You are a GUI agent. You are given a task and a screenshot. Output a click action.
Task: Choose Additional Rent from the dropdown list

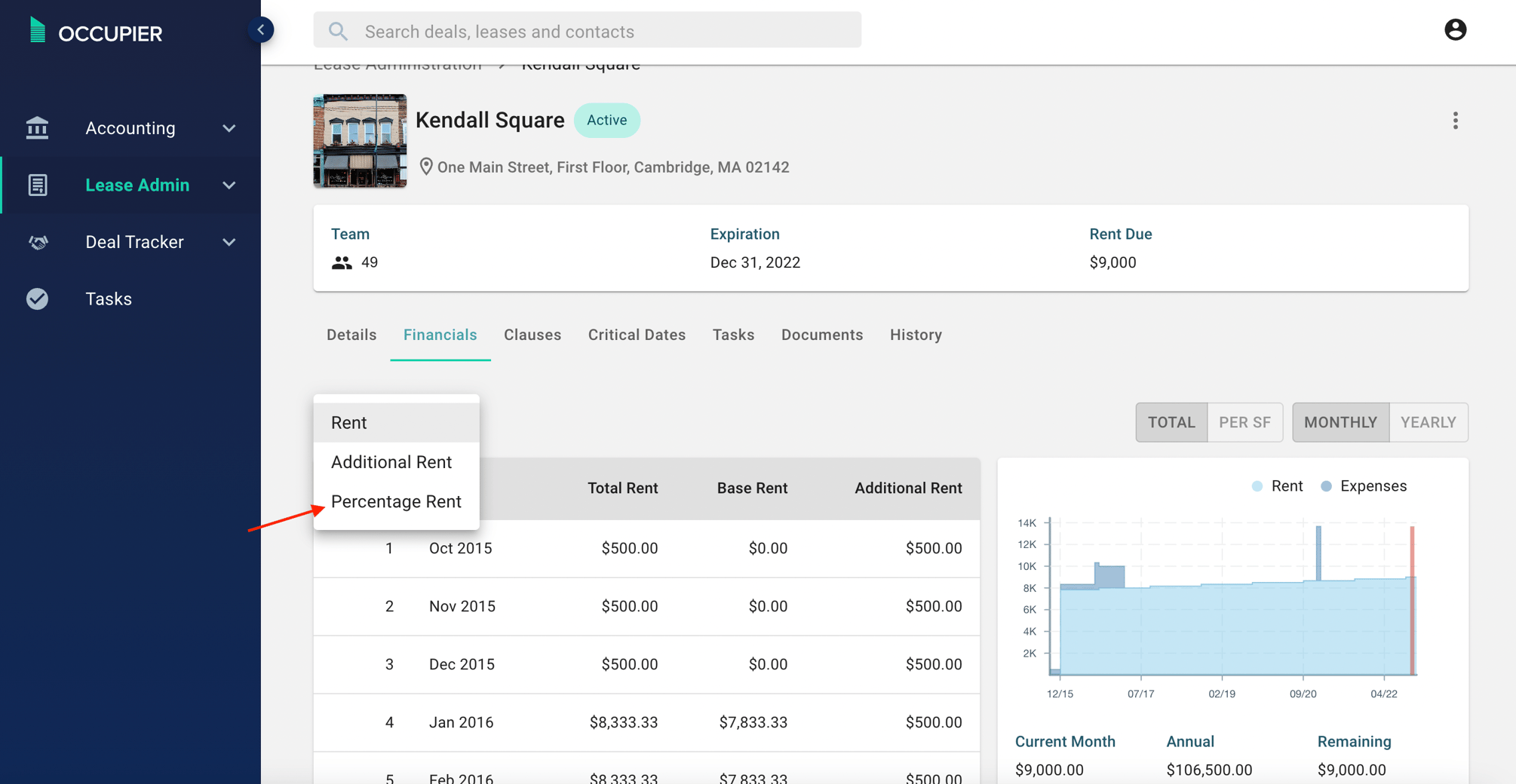396,462
